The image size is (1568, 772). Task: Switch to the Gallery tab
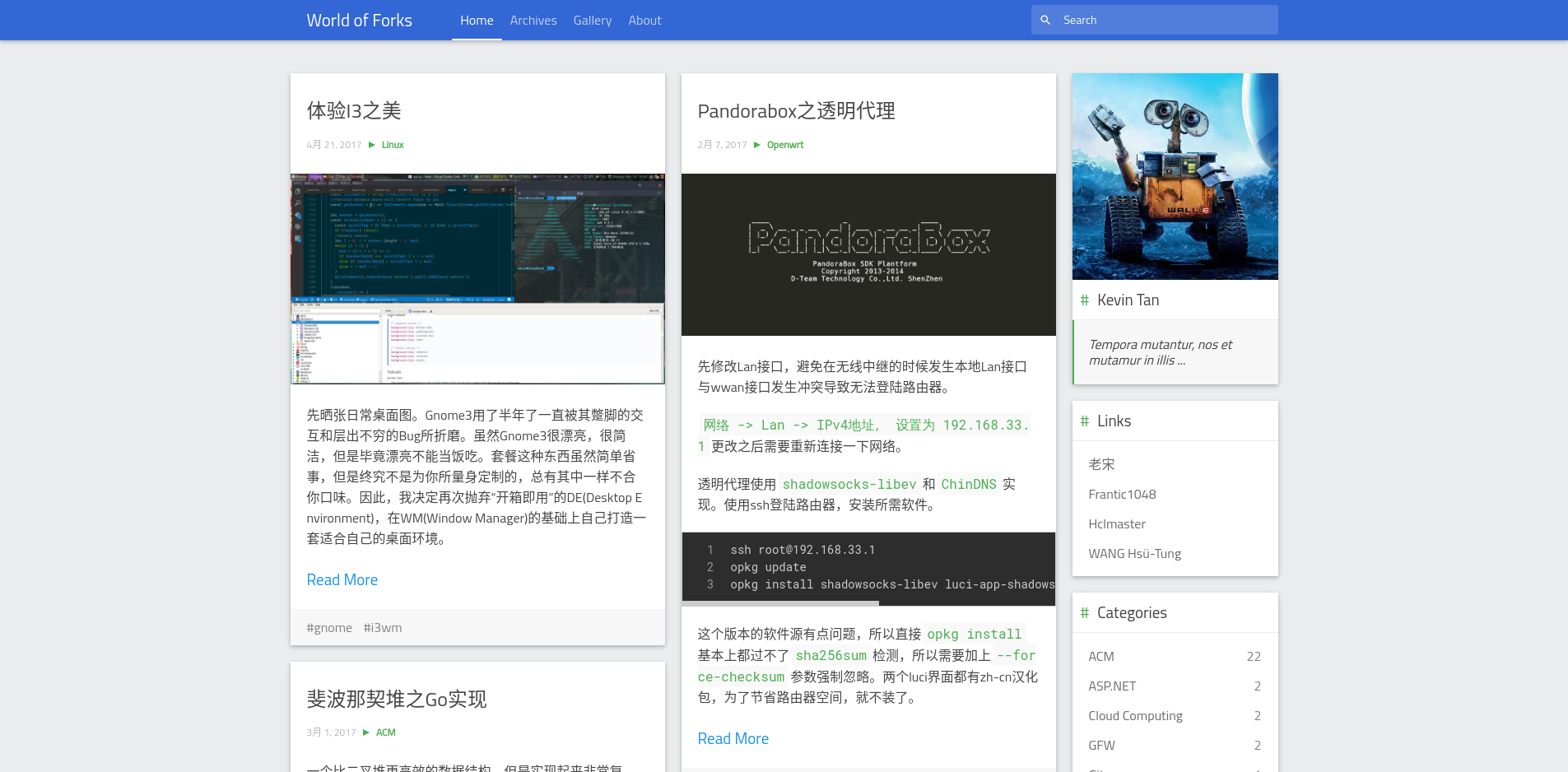(x=592, y=21)
